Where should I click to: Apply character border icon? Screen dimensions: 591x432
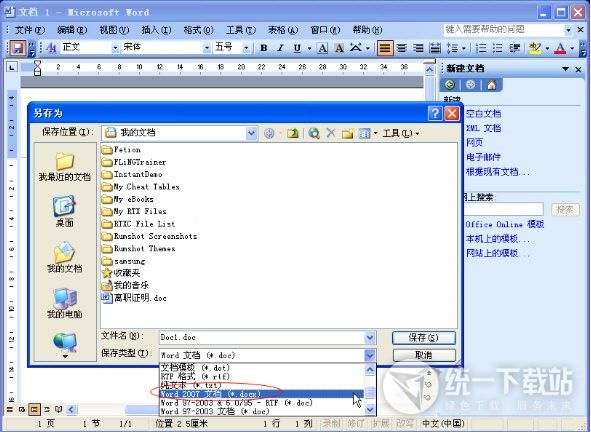click(x=323, y=48)
